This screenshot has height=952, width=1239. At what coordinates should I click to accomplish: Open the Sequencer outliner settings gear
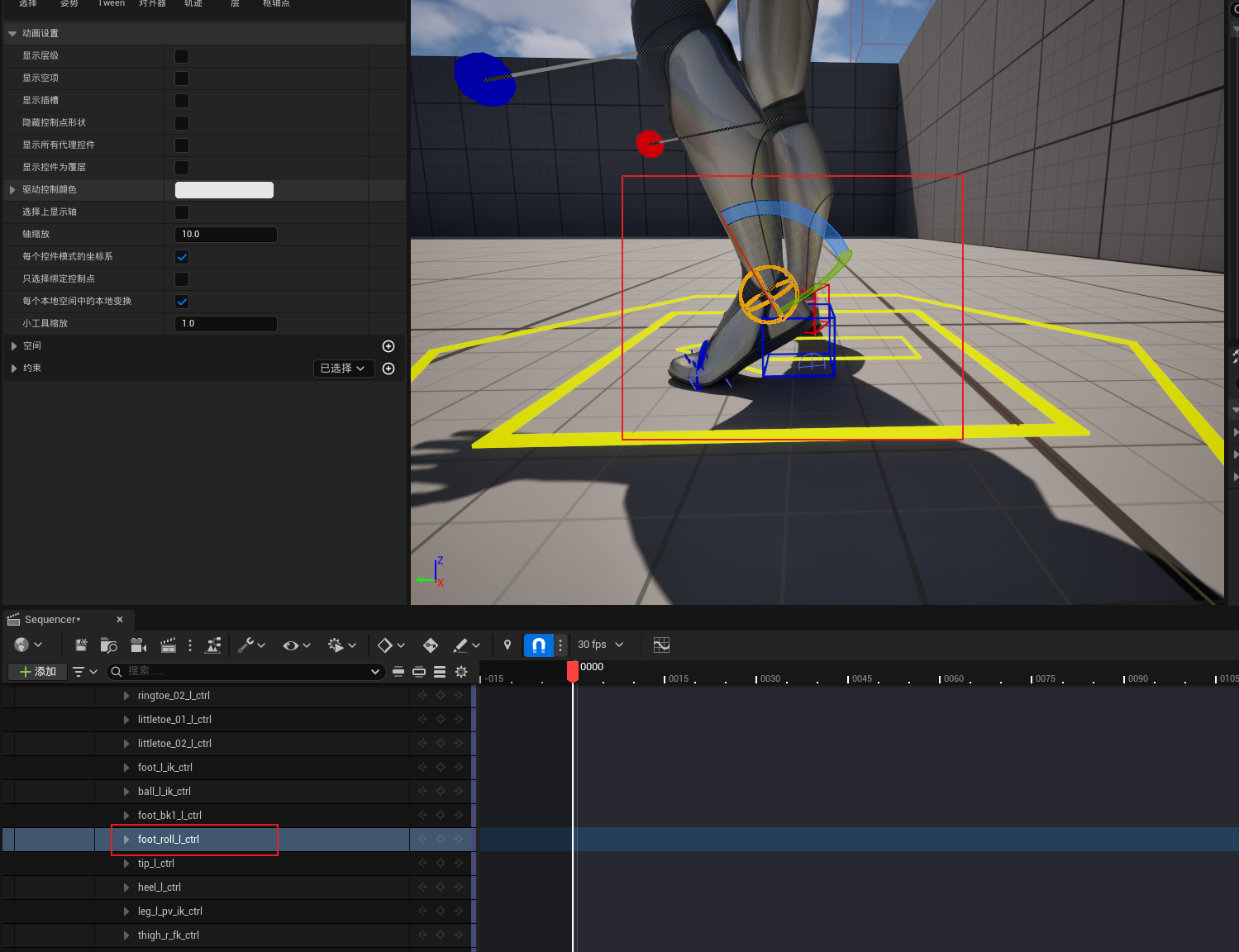click(x=461, y=671)
